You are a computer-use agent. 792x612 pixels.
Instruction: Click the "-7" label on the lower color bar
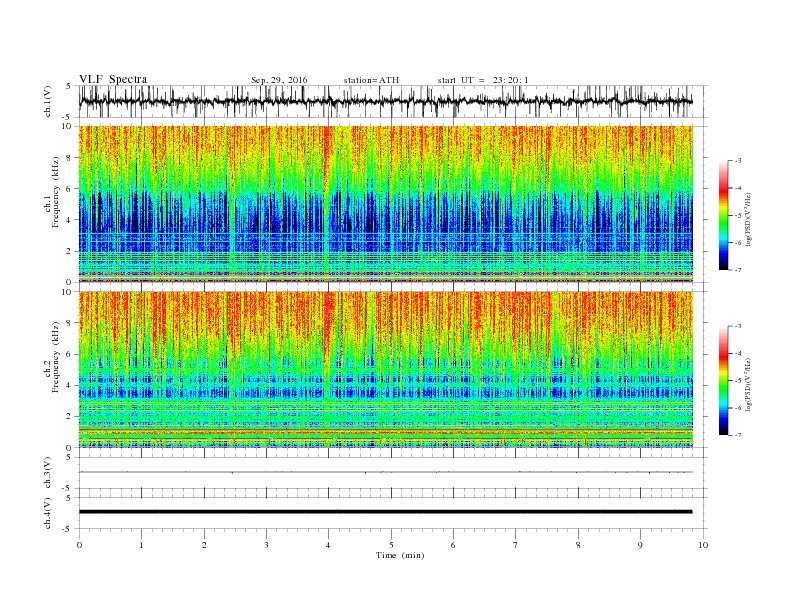[x=738, y=435]
